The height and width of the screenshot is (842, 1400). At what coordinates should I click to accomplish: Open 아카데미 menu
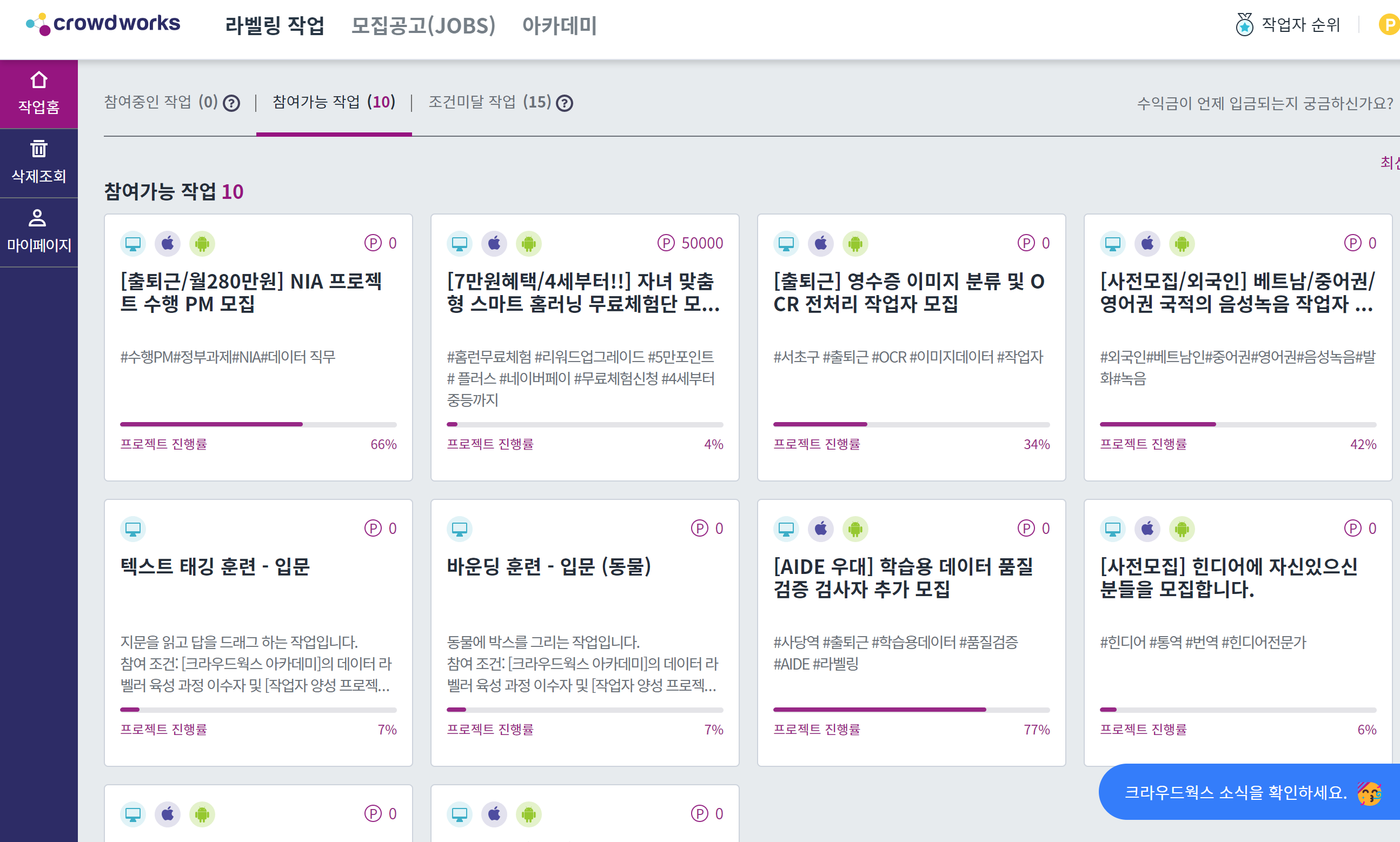pos(559,25)
